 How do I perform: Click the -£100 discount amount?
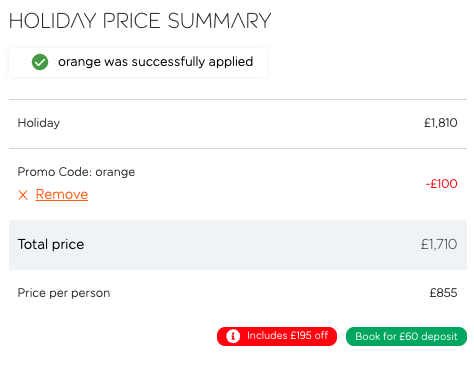[x=441, y=184]
